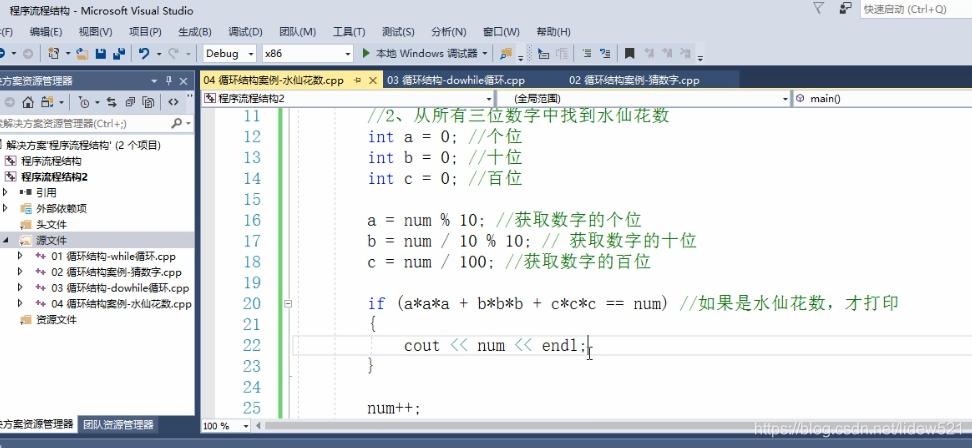Toggle Show All Files in Solution Explorer

click(x=148, y=102)
